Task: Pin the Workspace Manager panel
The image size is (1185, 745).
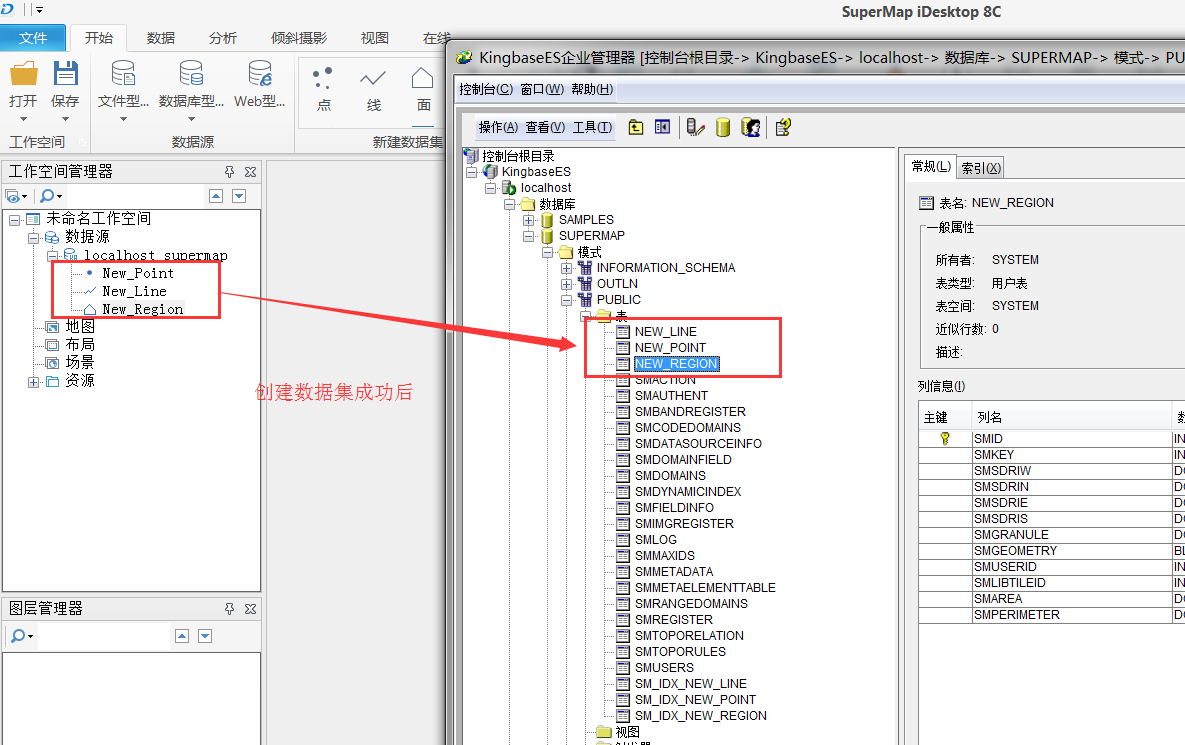Action: click(x=230, y=172)
